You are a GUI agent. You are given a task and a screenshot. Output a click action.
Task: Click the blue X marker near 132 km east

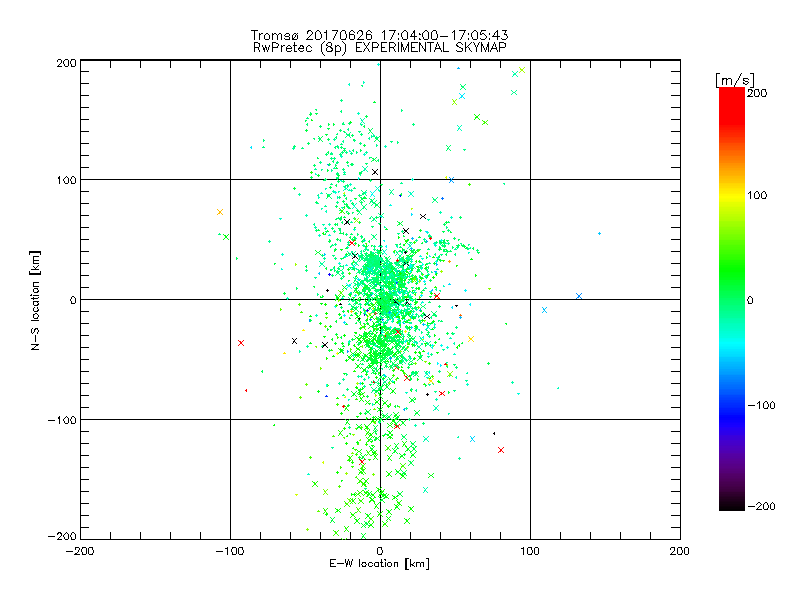pyautogui.click(x=579, y=296)
